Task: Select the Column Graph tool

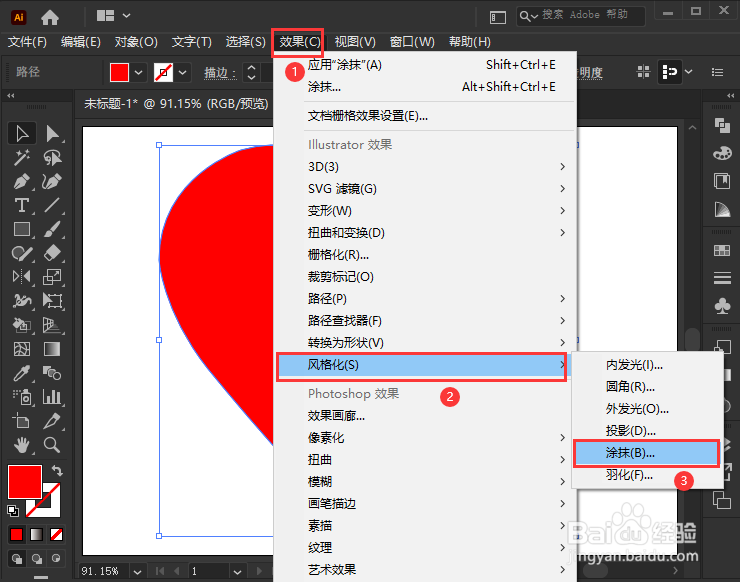Action: [52, 397]
